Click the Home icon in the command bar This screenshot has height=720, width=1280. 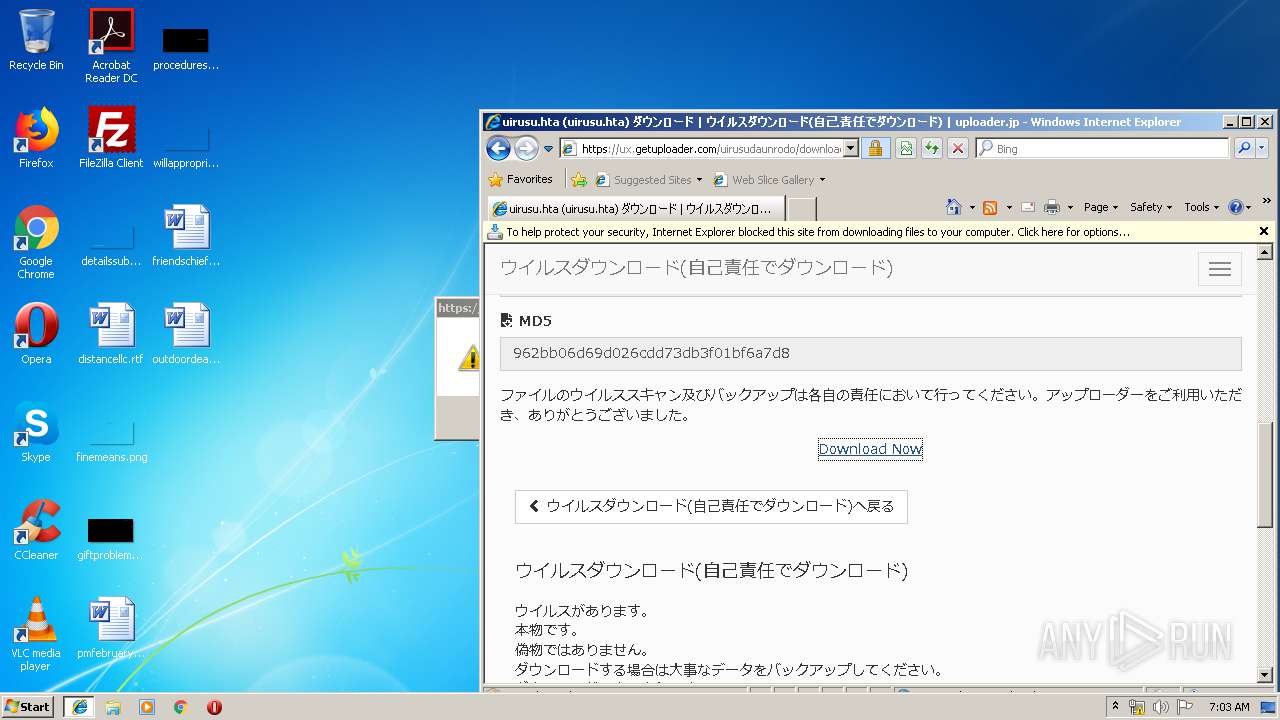coord(954,207)
